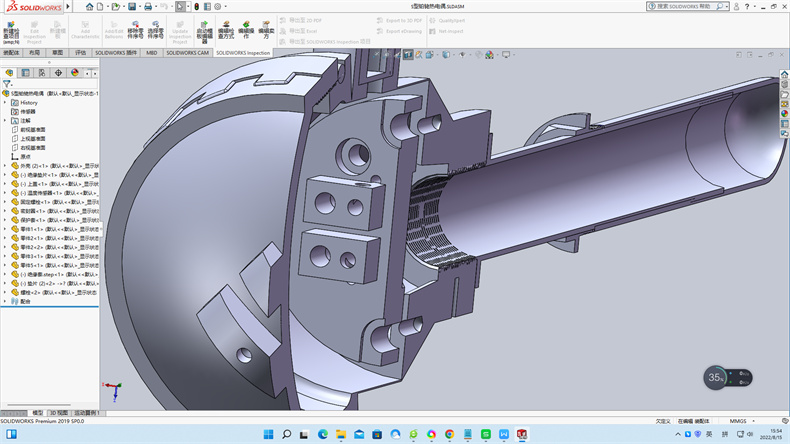Open the PropertyManager panel tab

25,73
